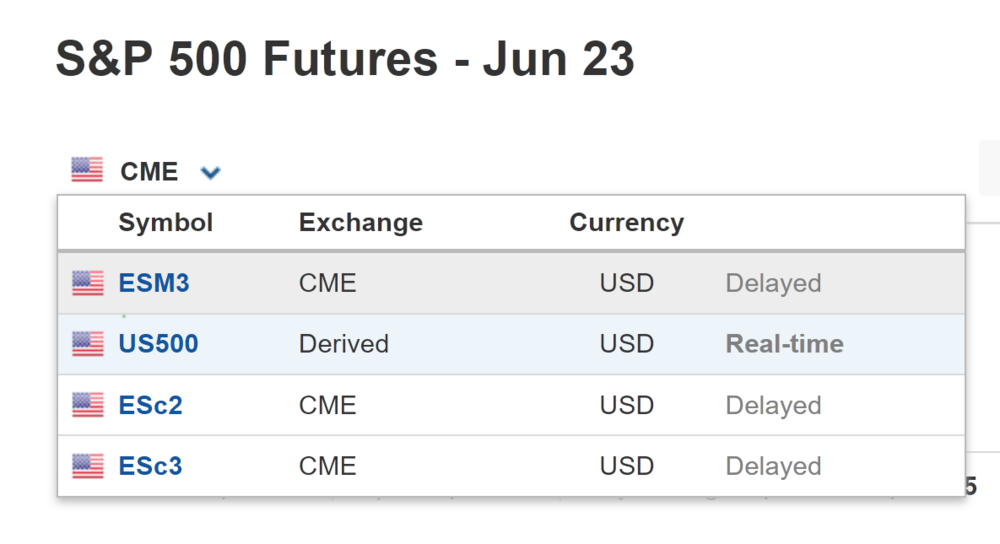This screenshot has height=544, width=1000.
Task: Select the US500 symbol link
Action: pyautogui.click(x=158, y=345)
